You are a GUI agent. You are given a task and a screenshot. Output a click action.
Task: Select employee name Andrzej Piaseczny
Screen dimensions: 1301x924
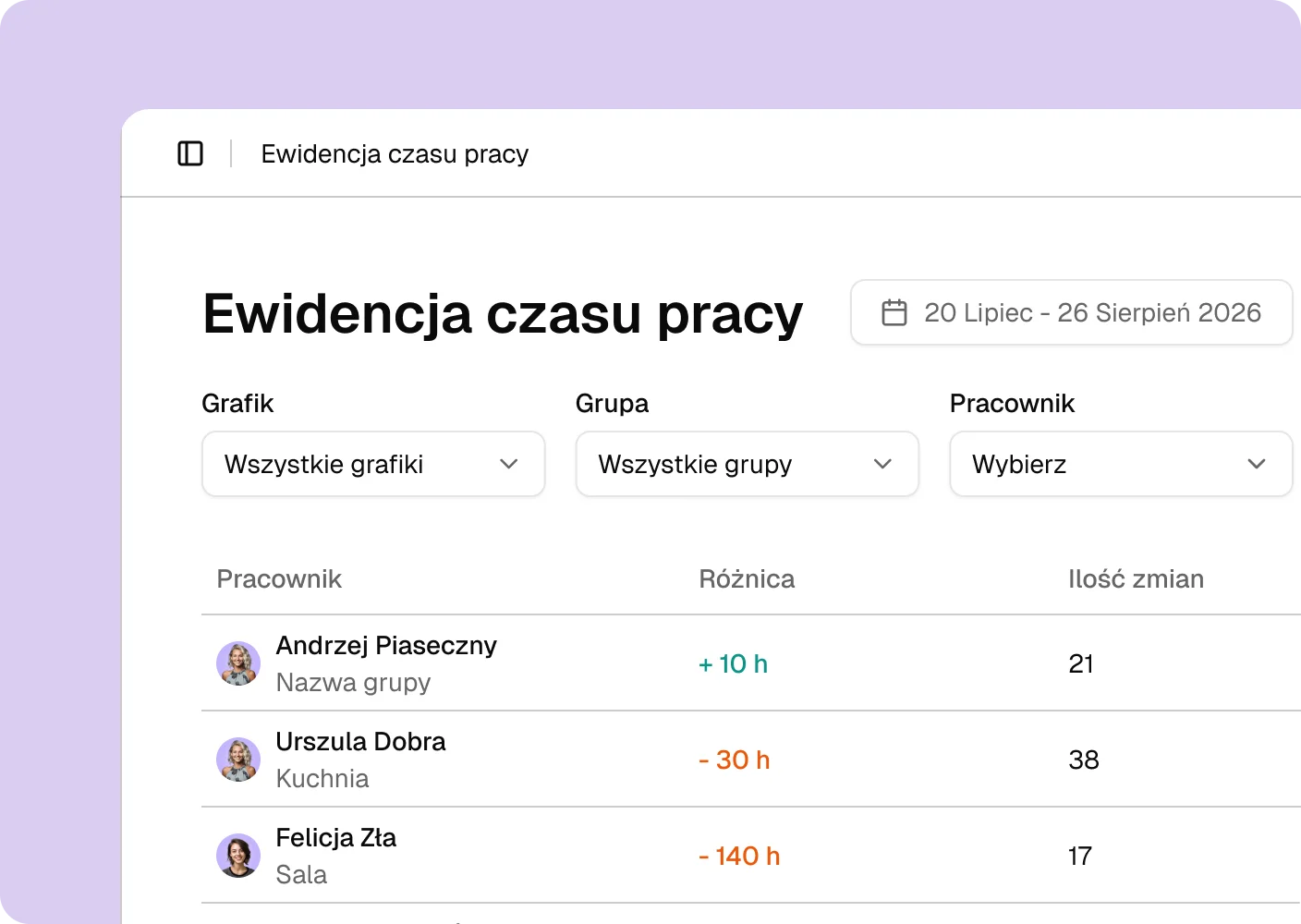(x=386, y=645)
